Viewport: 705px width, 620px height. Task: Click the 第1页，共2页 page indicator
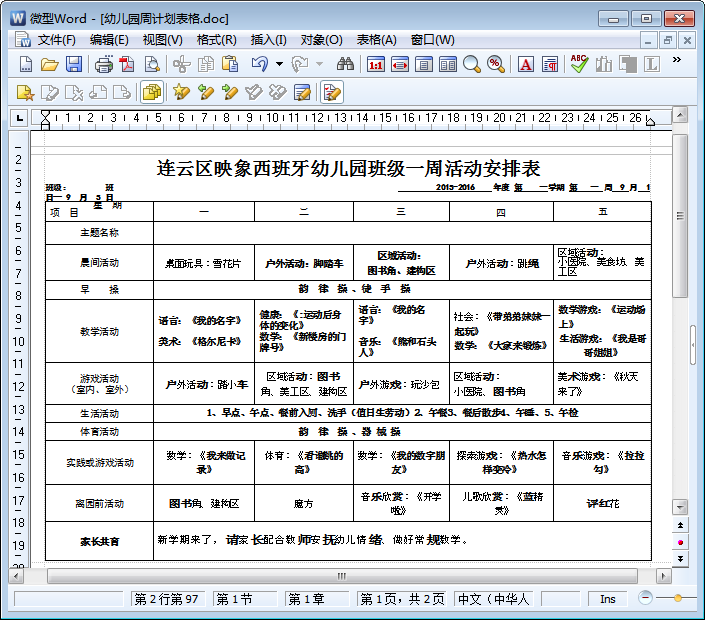tap(402, 599)
